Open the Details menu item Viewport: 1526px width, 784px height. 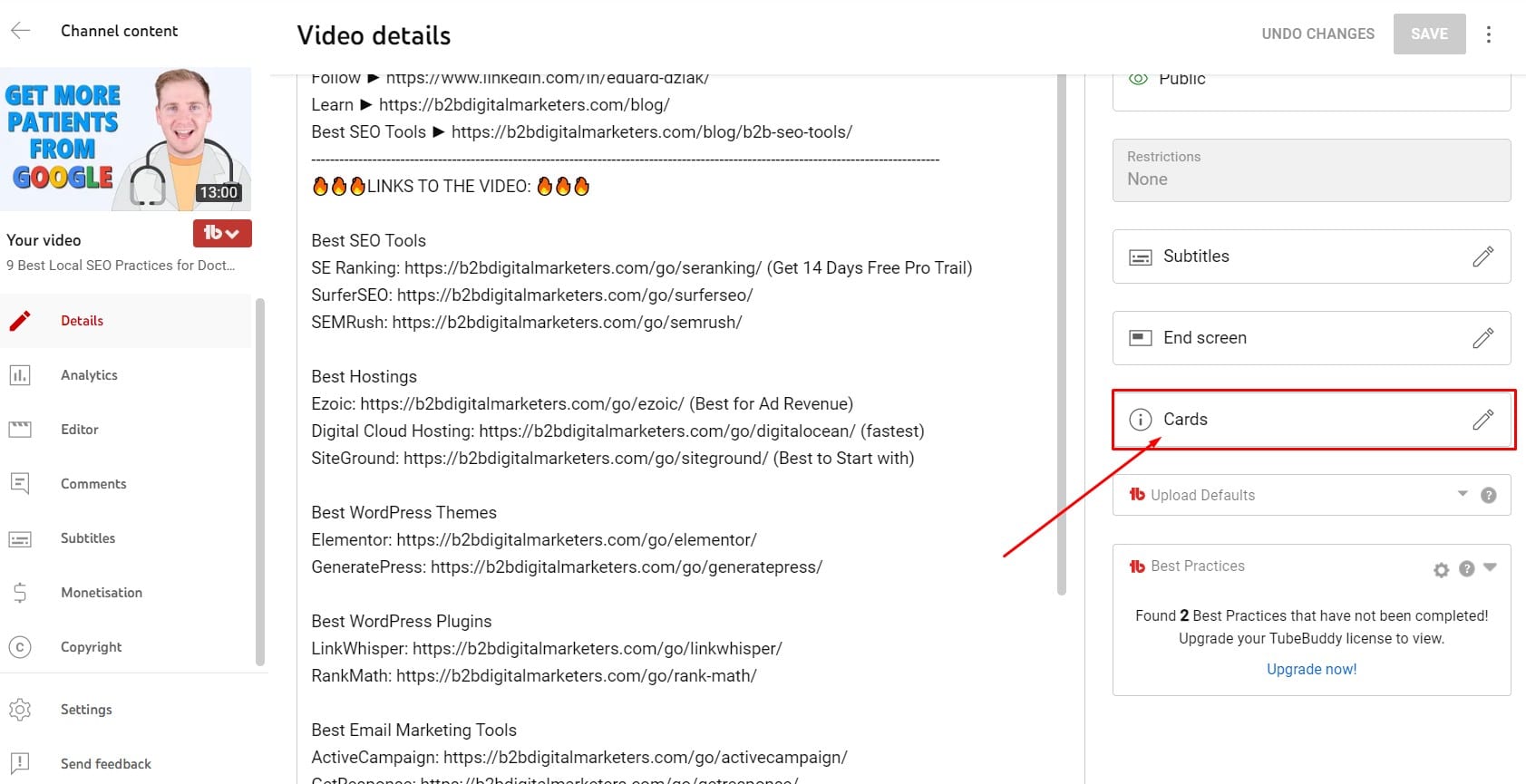tap(126, 321)
